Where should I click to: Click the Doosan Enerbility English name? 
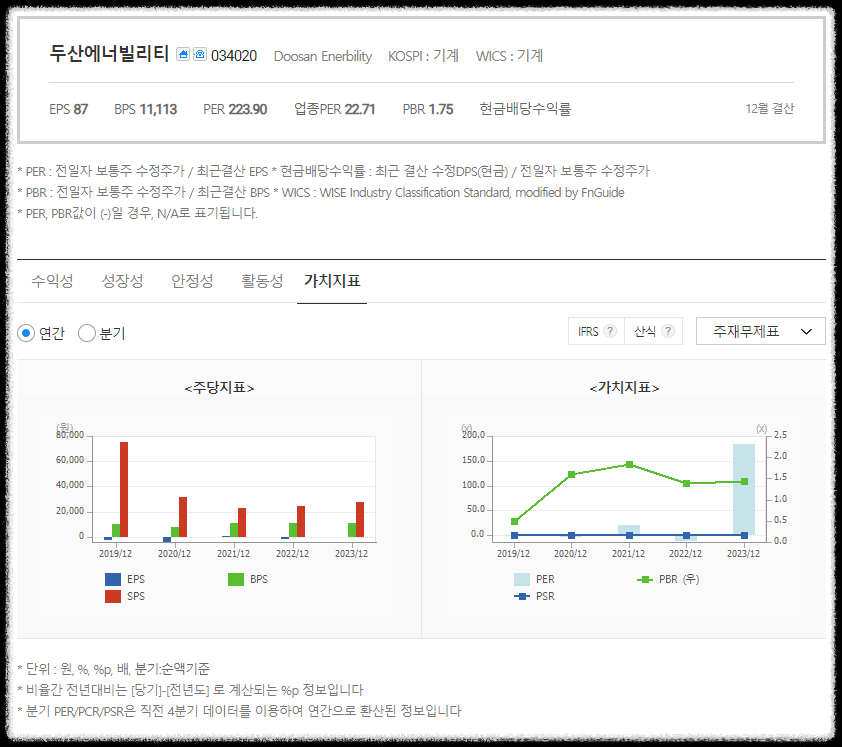point(323,56)
